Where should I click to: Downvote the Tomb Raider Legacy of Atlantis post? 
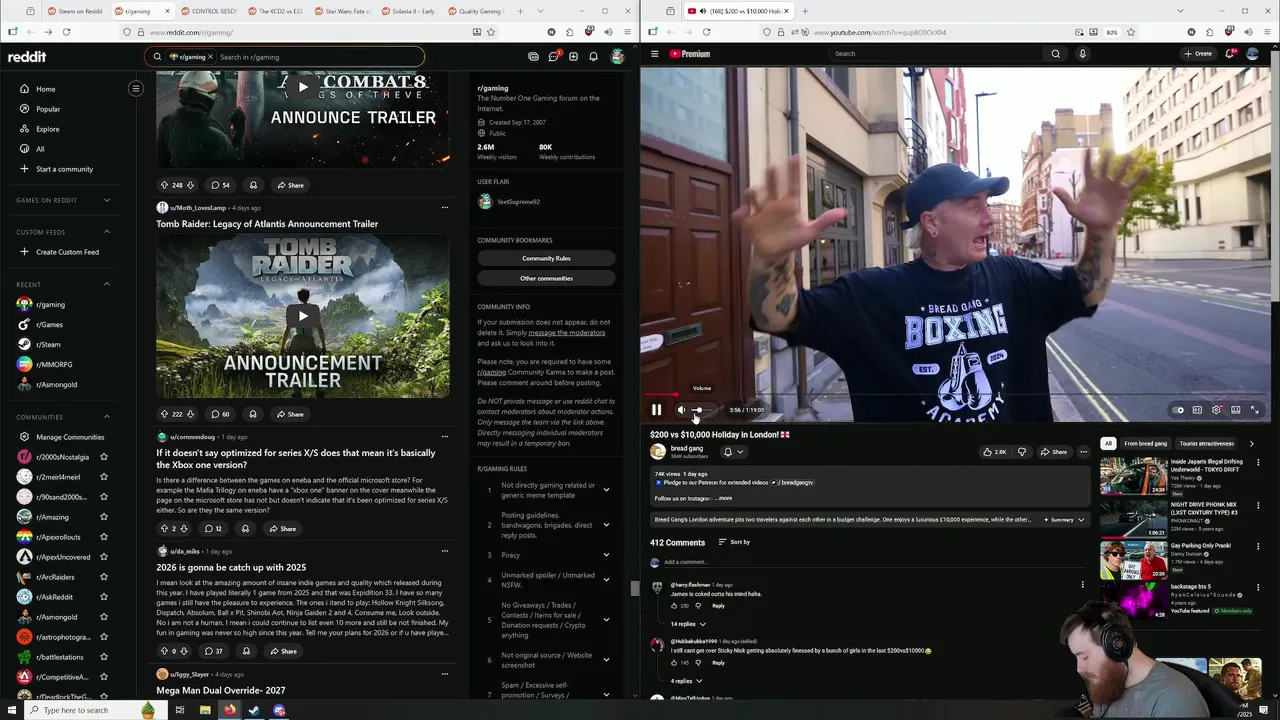190,414
